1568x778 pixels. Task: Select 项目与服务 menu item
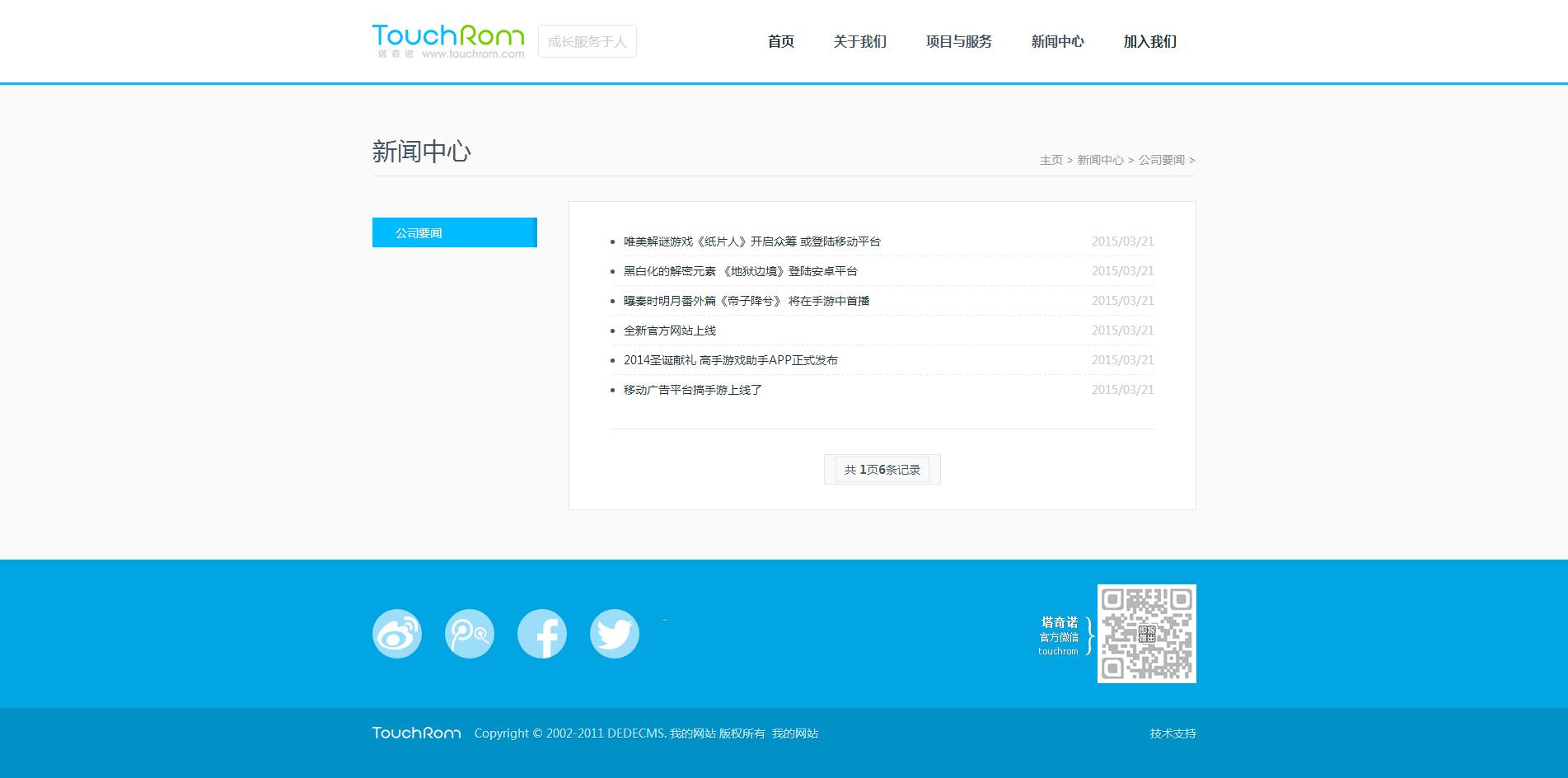point(958,41)
